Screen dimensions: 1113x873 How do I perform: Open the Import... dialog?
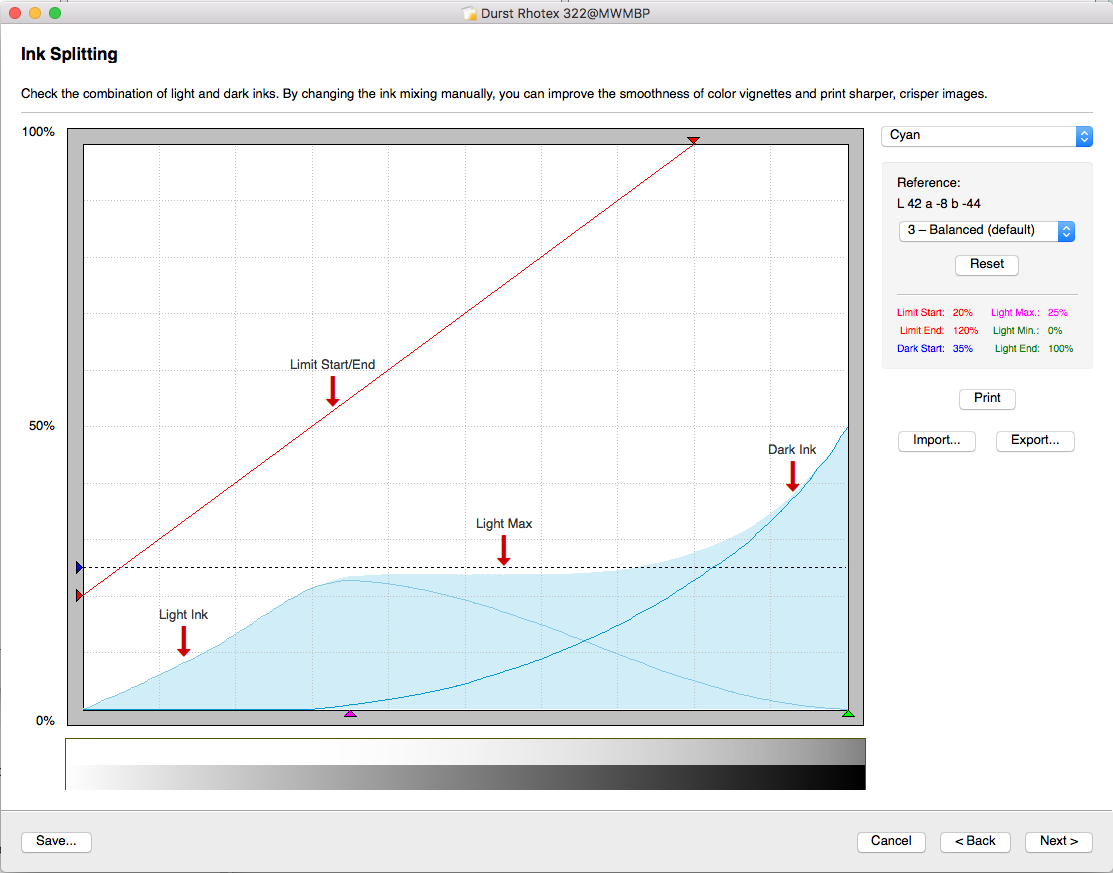click(x=936, y=441)
